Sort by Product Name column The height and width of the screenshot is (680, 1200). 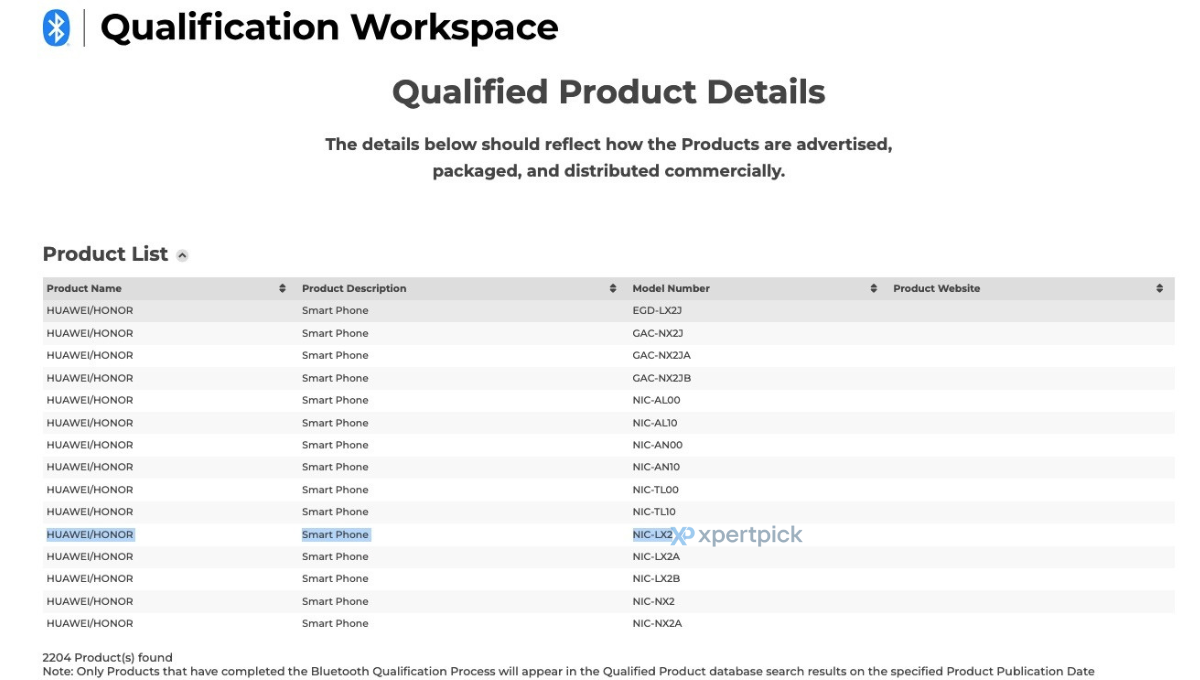pos(283,288)
